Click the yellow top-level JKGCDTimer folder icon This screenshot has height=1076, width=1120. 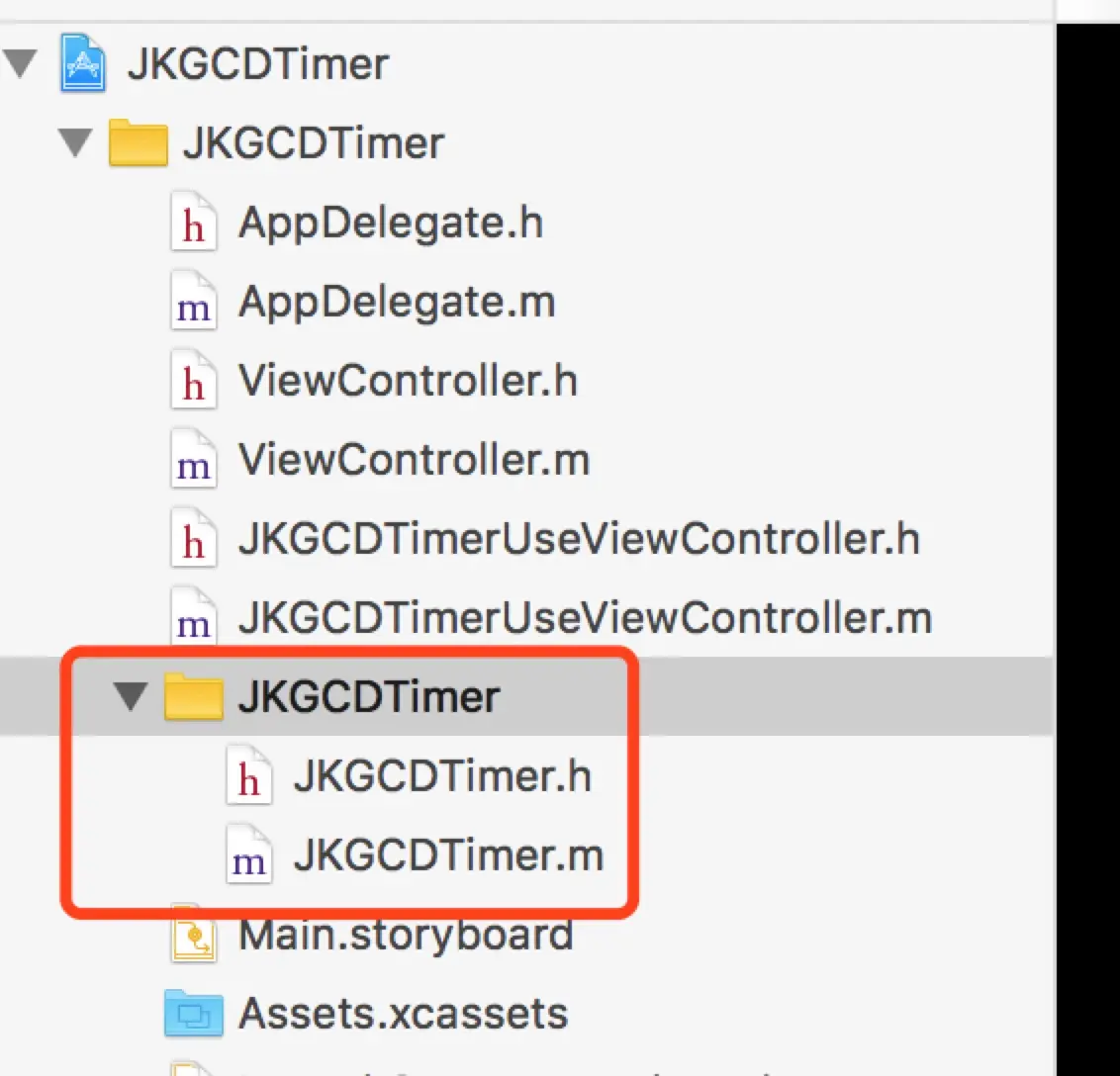point(138,142)
